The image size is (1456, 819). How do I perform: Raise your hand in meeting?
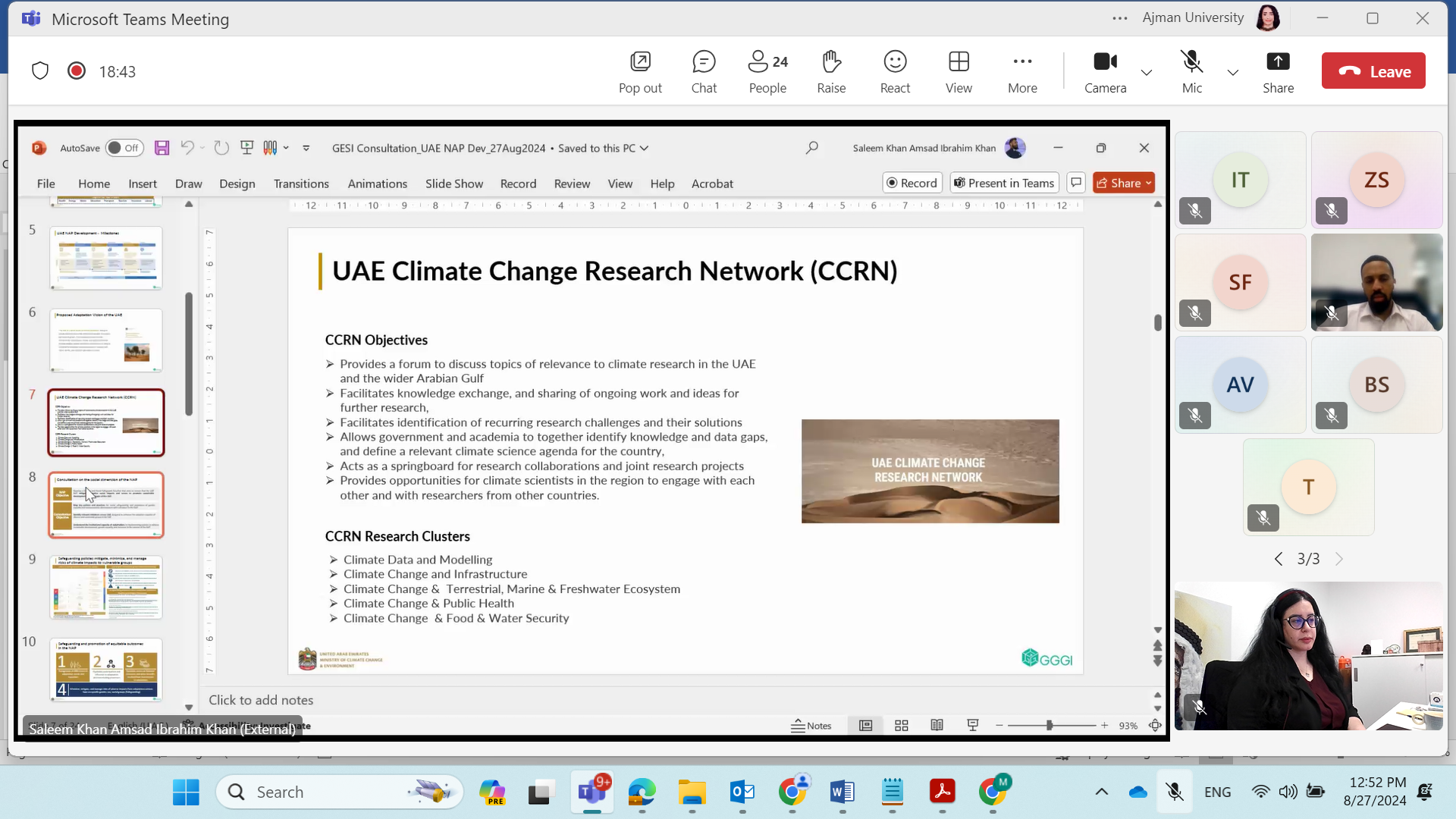tap(831, 71)
